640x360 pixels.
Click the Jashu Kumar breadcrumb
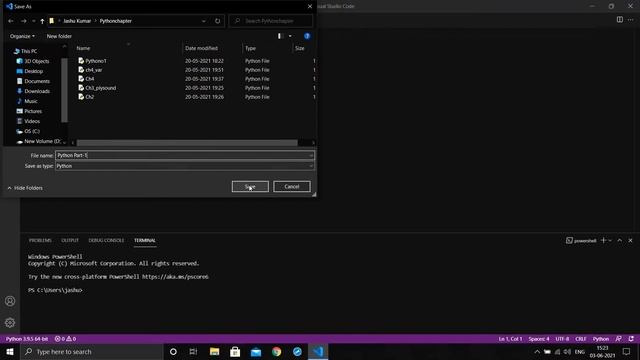[x=77, y=21]
